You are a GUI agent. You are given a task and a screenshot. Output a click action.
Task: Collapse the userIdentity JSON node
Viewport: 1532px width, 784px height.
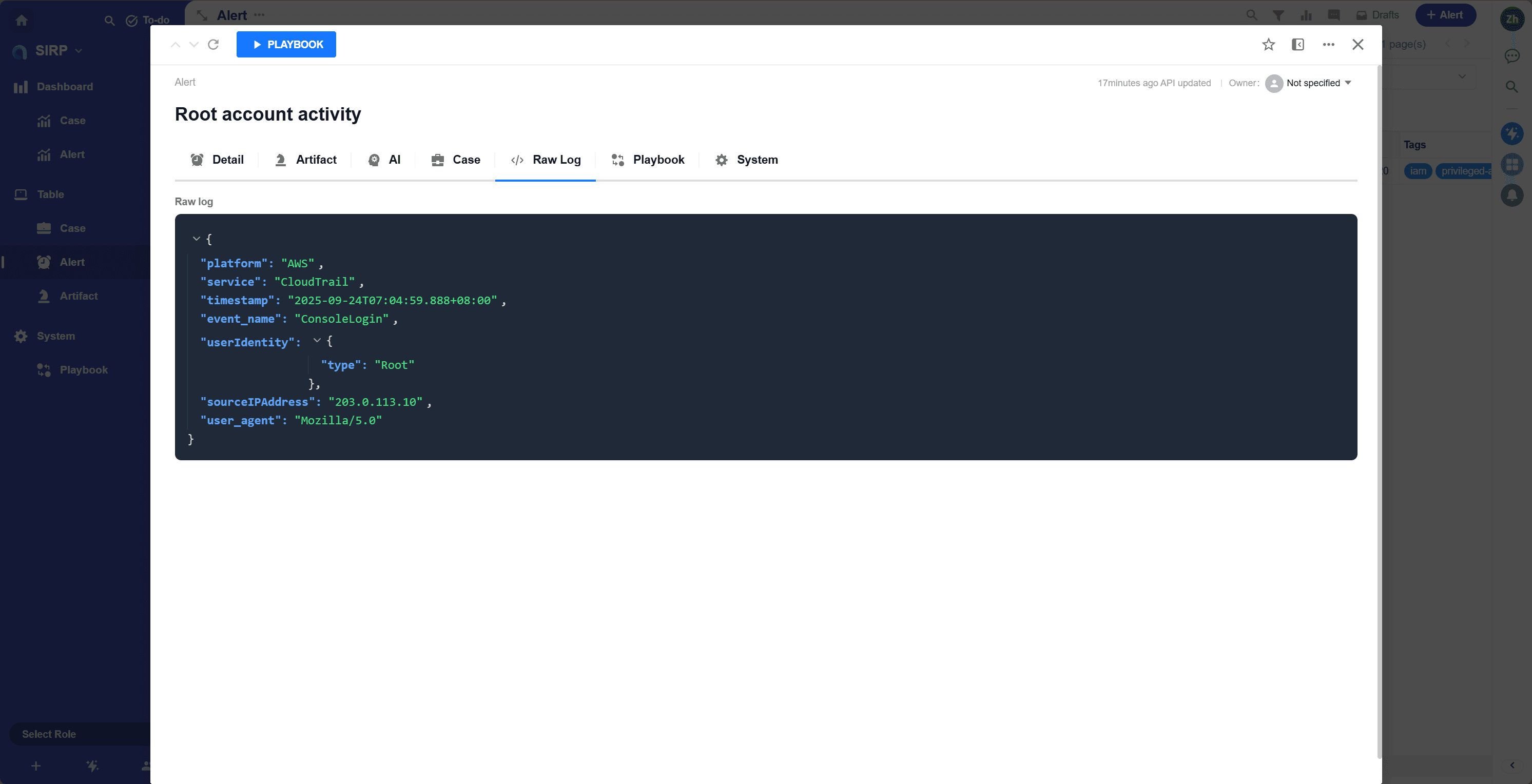[317, 341]
